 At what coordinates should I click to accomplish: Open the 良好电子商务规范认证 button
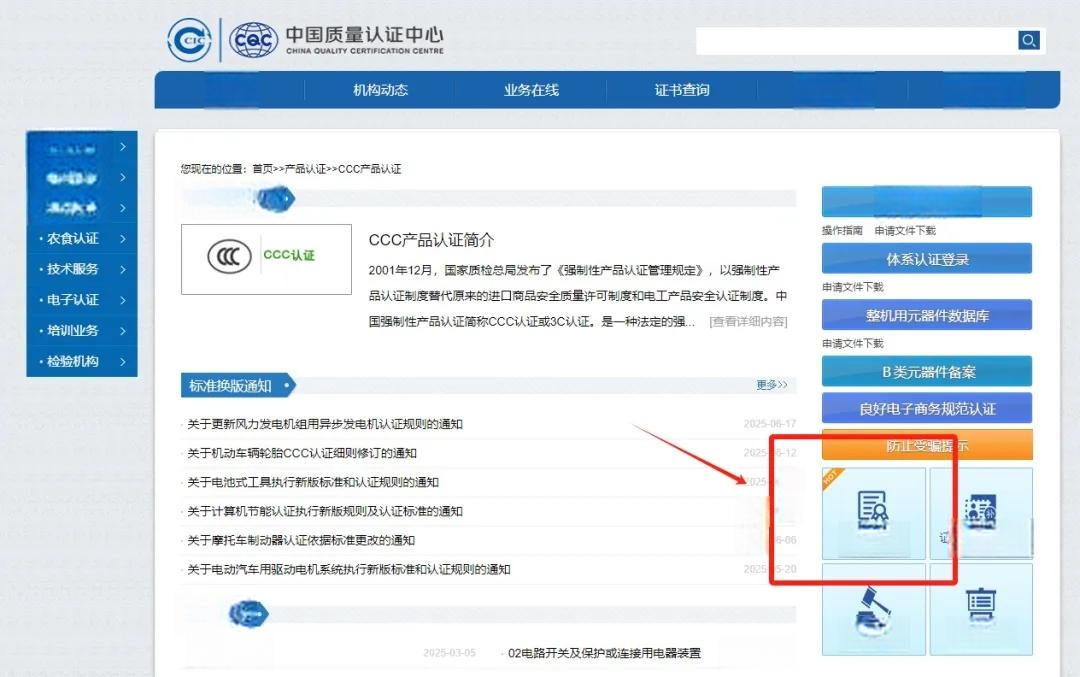click(927, 408)
